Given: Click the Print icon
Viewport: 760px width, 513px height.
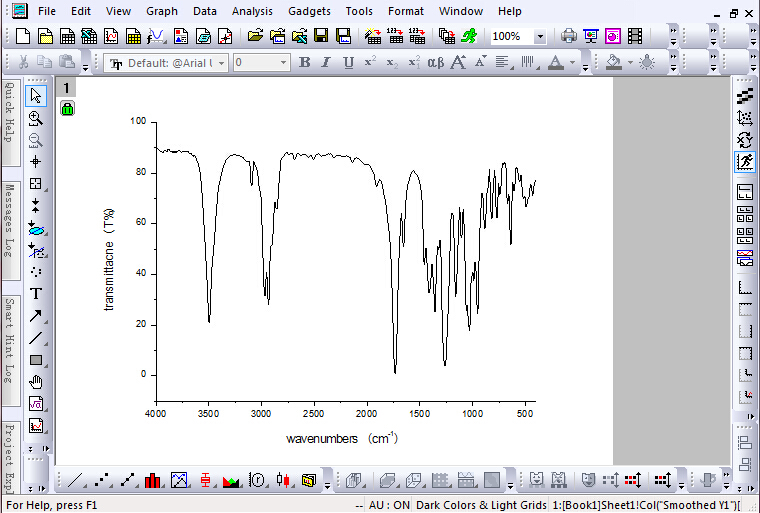Looking at the screenshot, I should coord(569,37).
